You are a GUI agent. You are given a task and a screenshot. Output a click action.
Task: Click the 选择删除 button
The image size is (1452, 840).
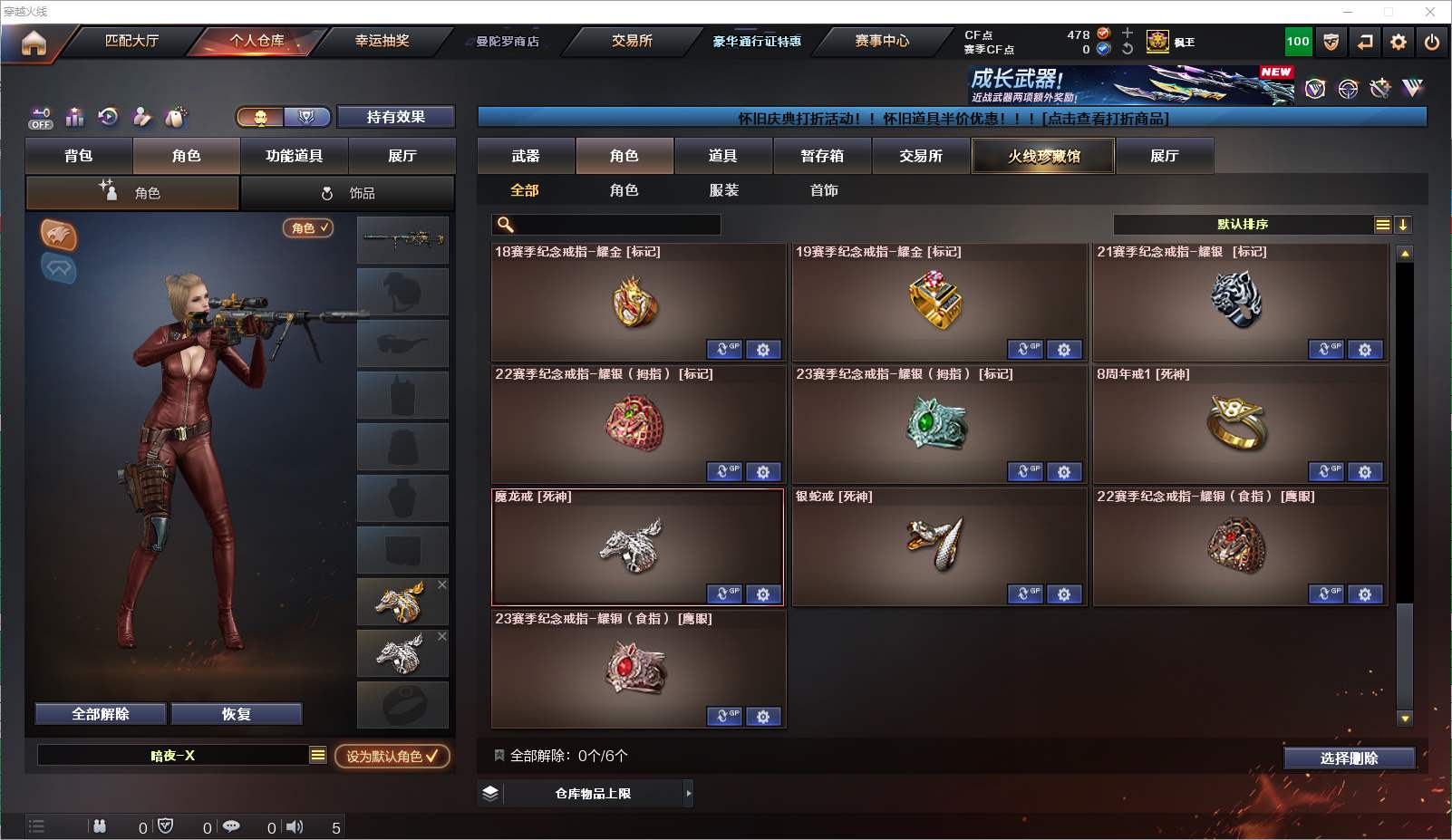point(1349,758)
